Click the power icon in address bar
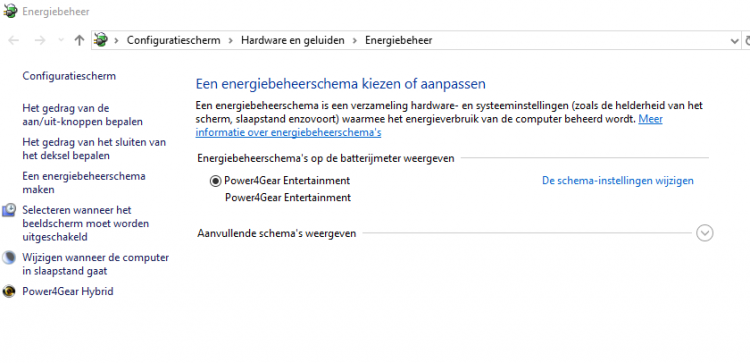Image resolution: width=750 pixels, height=363 pixels. 101,40
